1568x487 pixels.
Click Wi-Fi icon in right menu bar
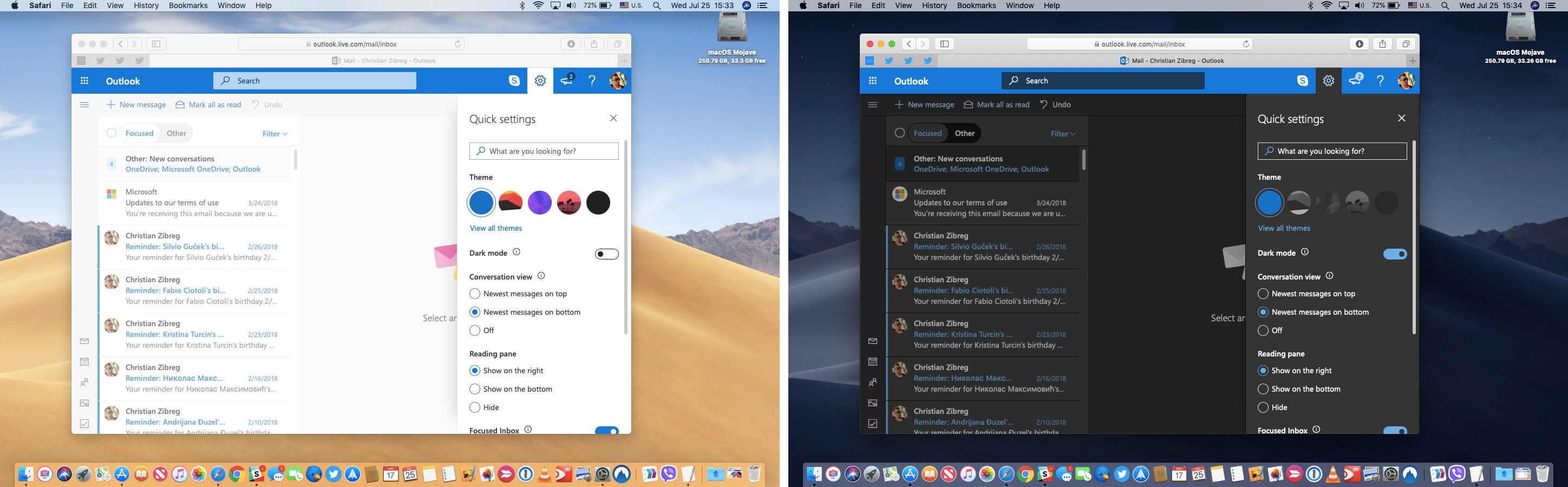[1327, 5]
